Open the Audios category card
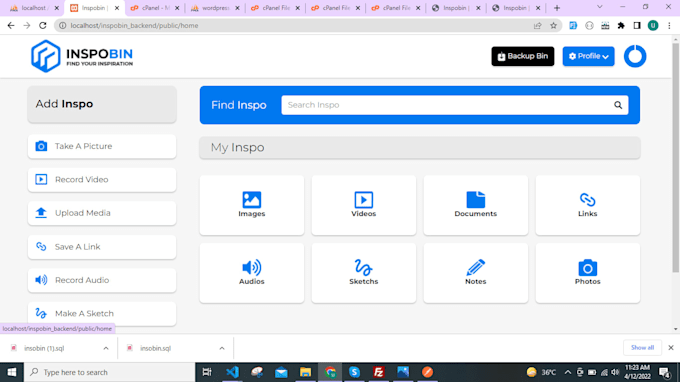Viewport: 680px width, 382px height. point(252,273)
